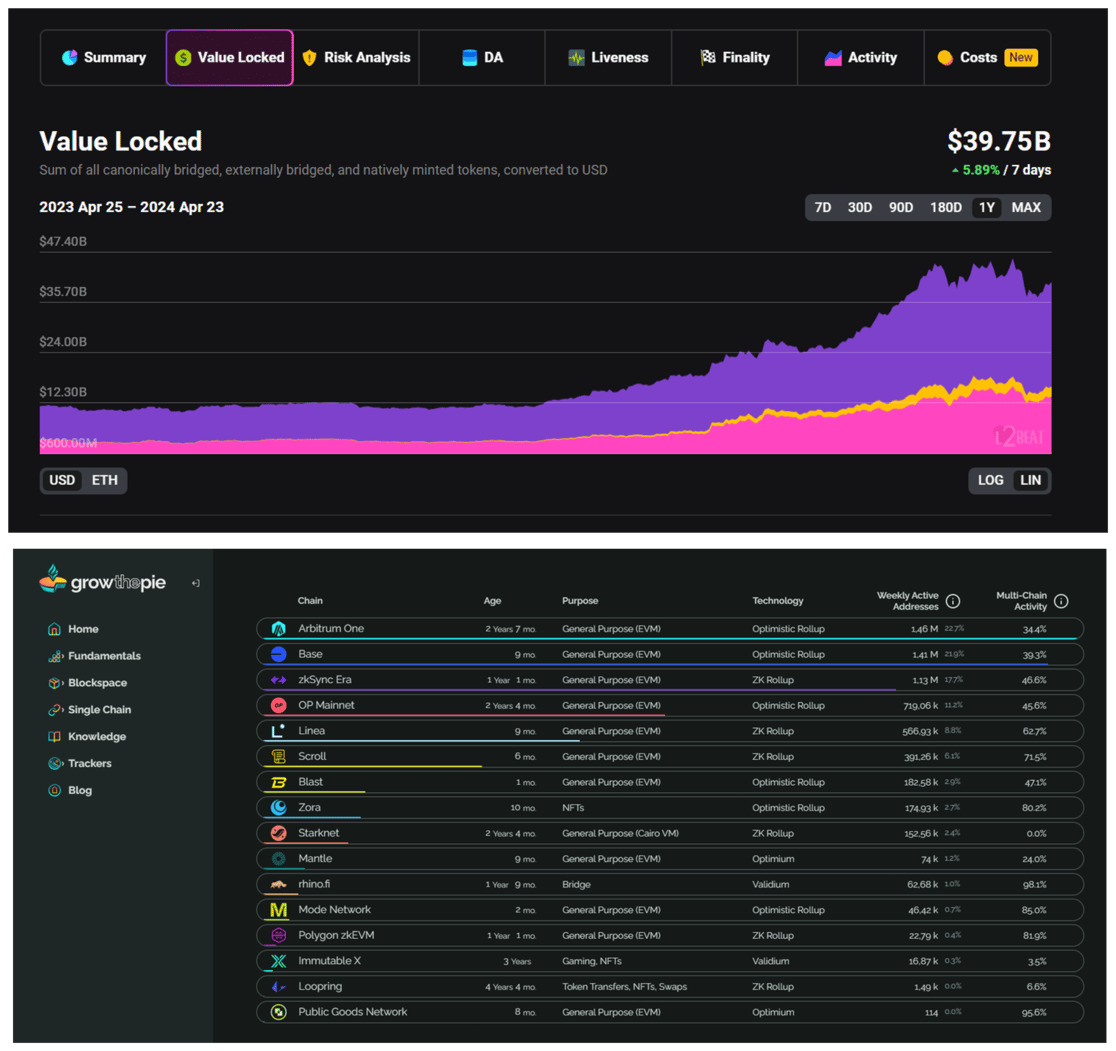This screenshot has width=1116, height=1051.
Task: Open the Finality tab
Action: 735,58
